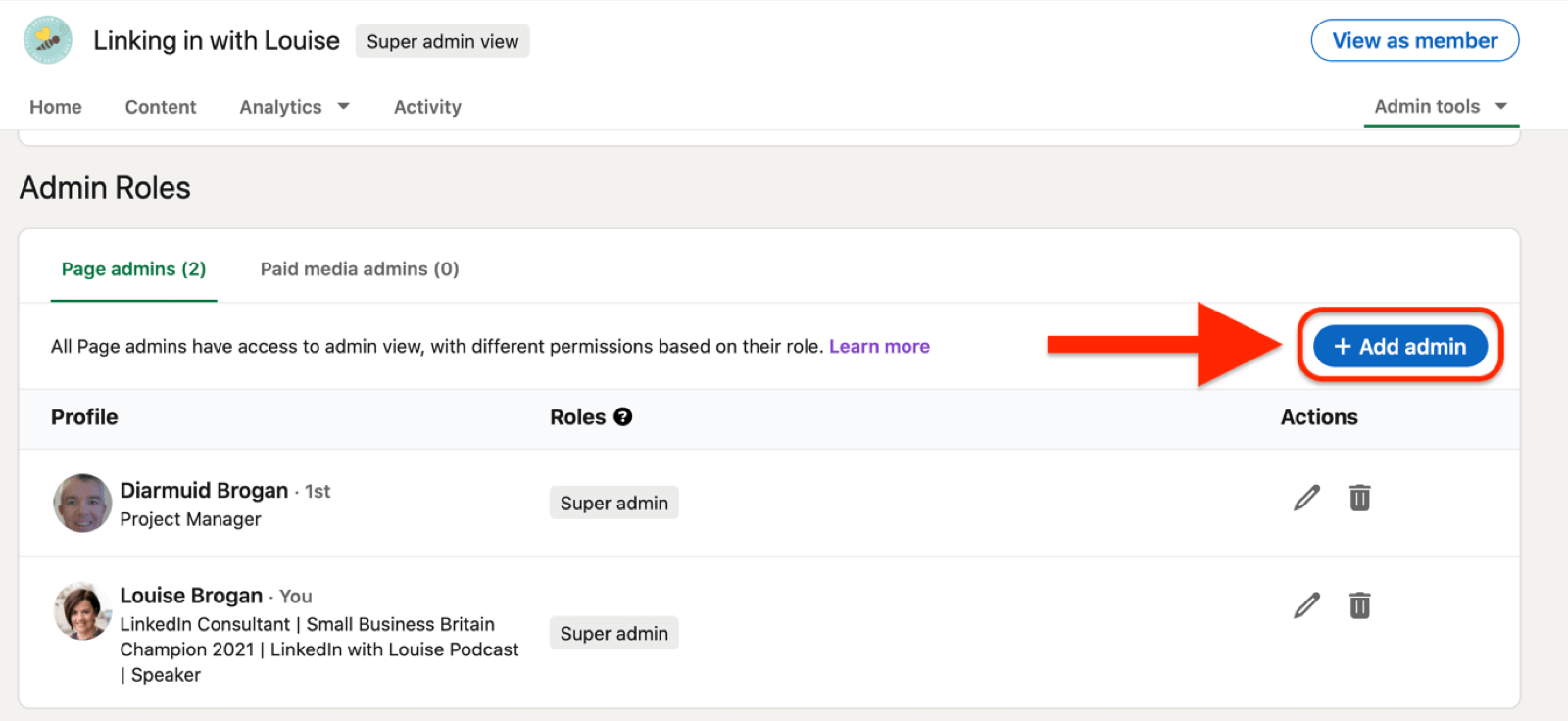Open Diarmuid Brogan's profile photo
Screen dimensions: 1568x721
pos(82,504)
